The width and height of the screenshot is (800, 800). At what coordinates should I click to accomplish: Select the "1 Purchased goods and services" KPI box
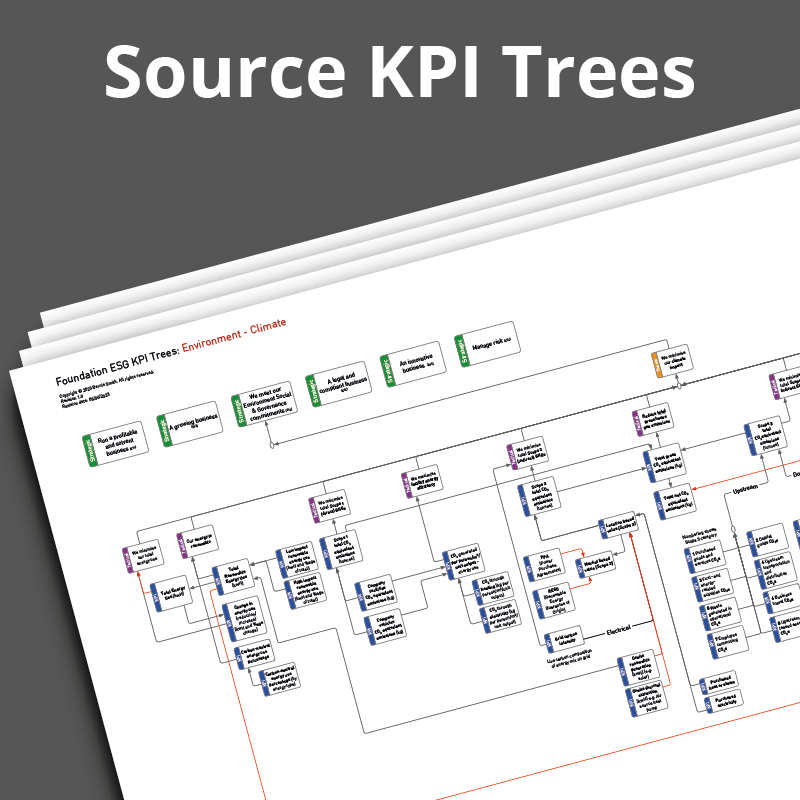pos(704,557)
